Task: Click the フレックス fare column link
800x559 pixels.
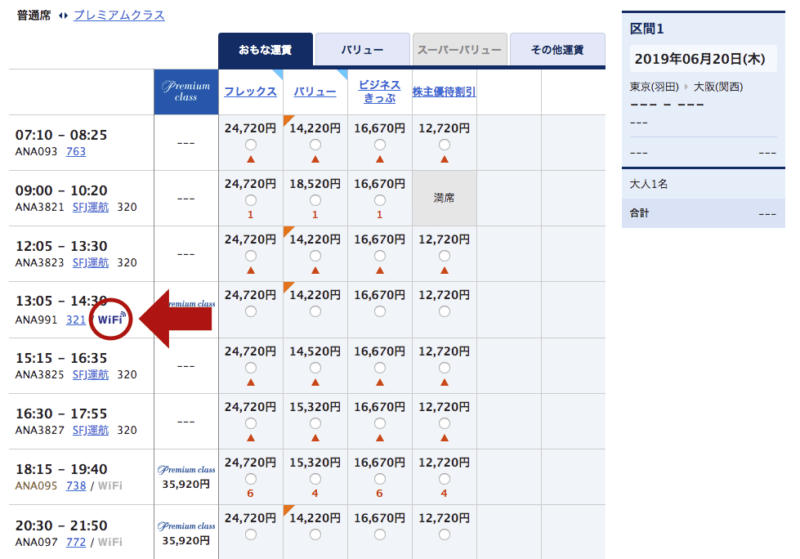Action: point(250,92)
